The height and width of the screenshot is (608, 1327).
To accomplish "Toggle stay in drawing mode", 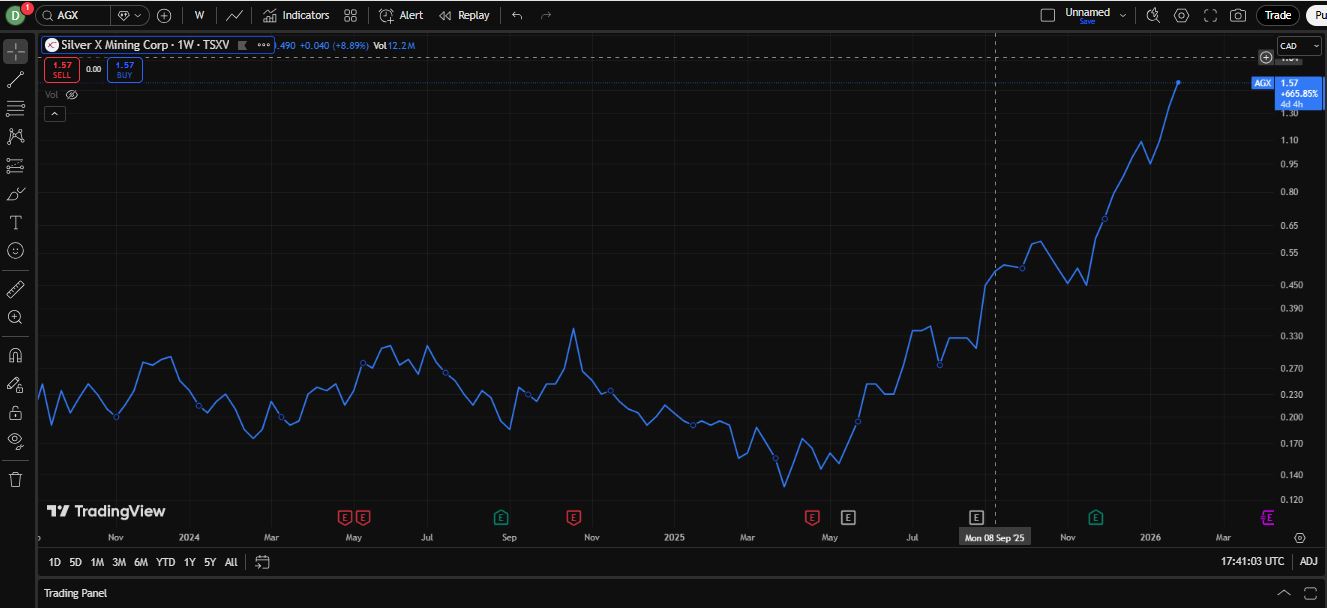I will pos(15,384).
